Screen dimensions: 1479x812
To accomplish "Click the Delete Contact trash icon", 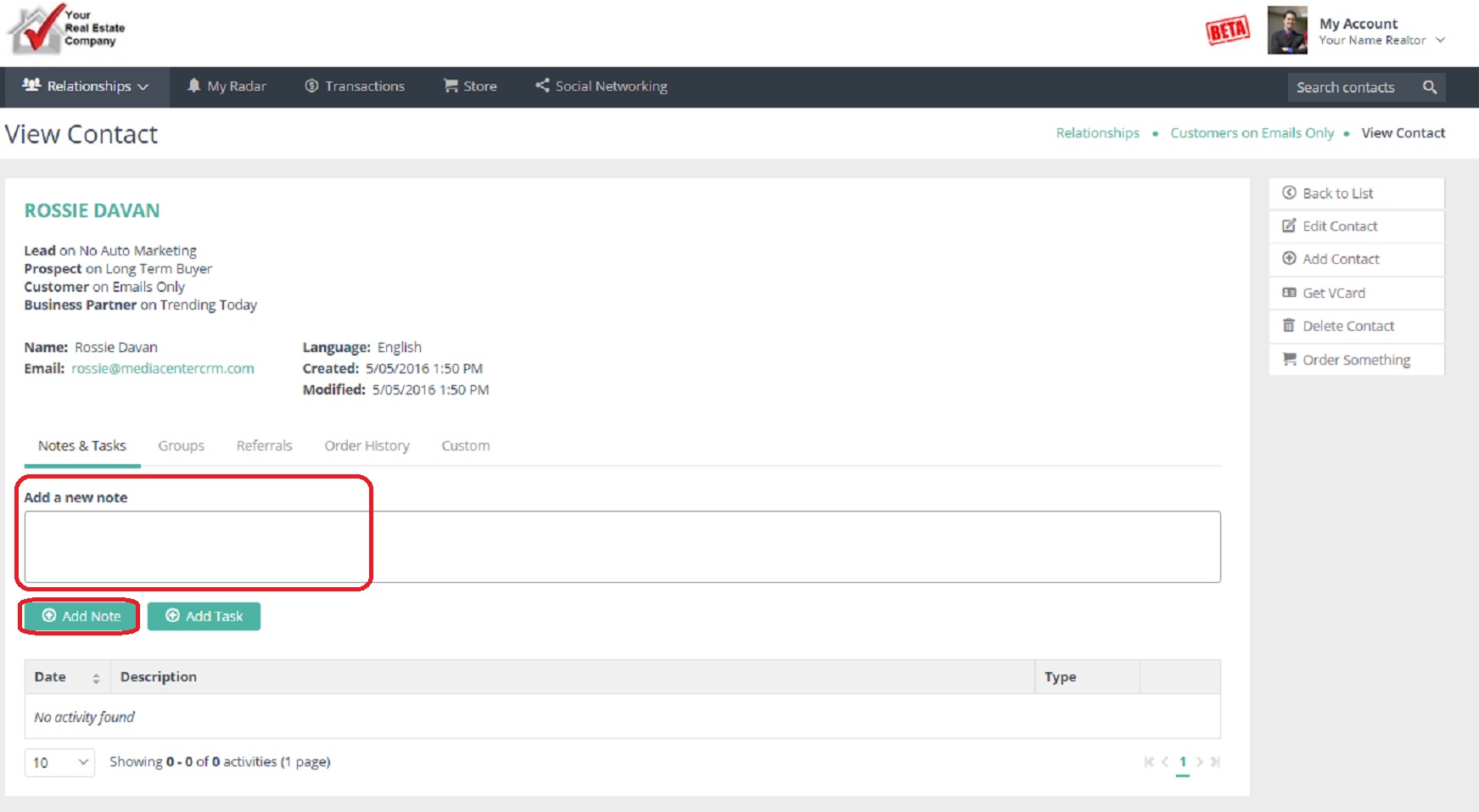I will (x=1289, y=326).
